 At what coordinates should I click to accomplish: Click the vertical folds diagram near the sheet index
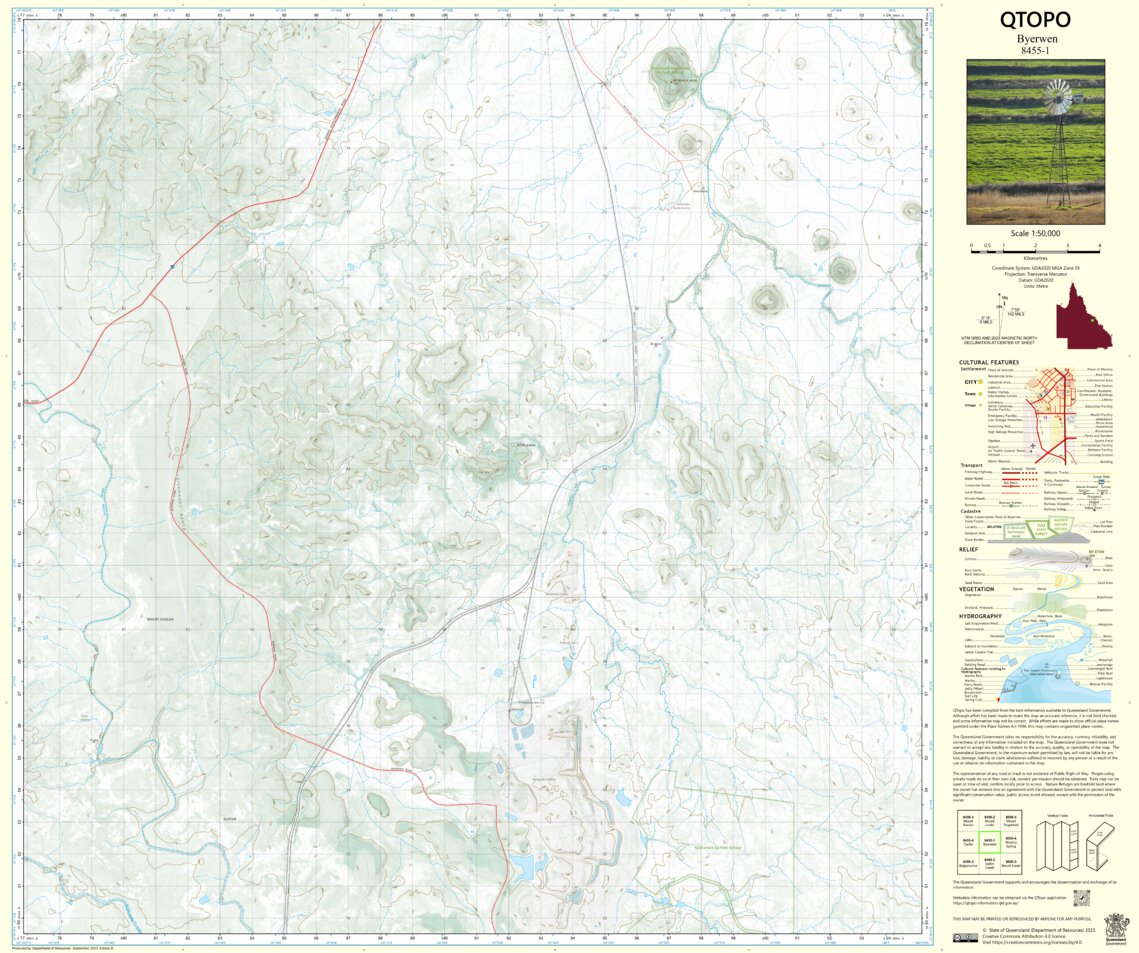[x=1057, y=846]
